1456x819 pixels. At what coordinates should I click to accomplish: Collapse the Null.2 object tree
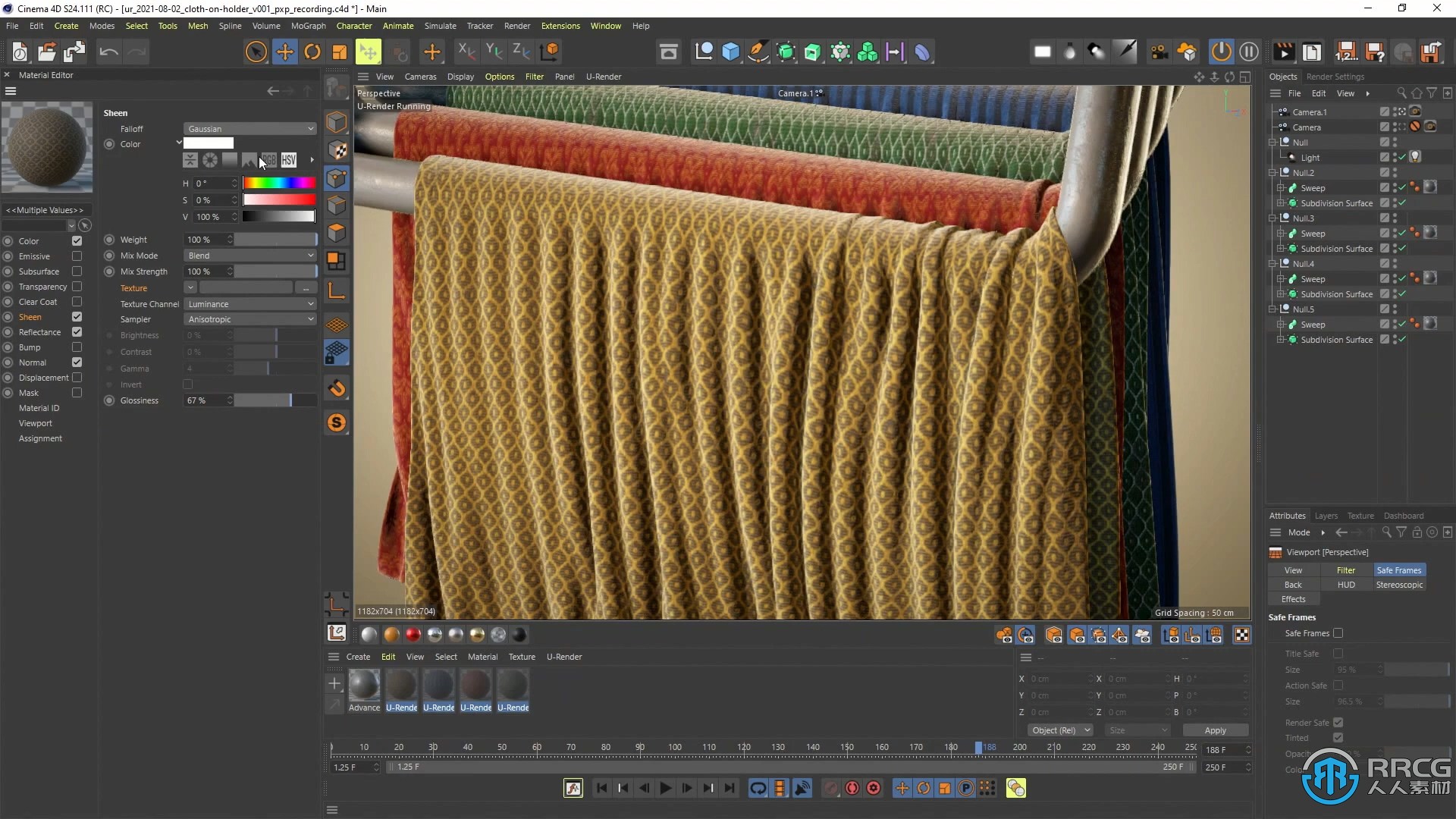(1273, 173)
